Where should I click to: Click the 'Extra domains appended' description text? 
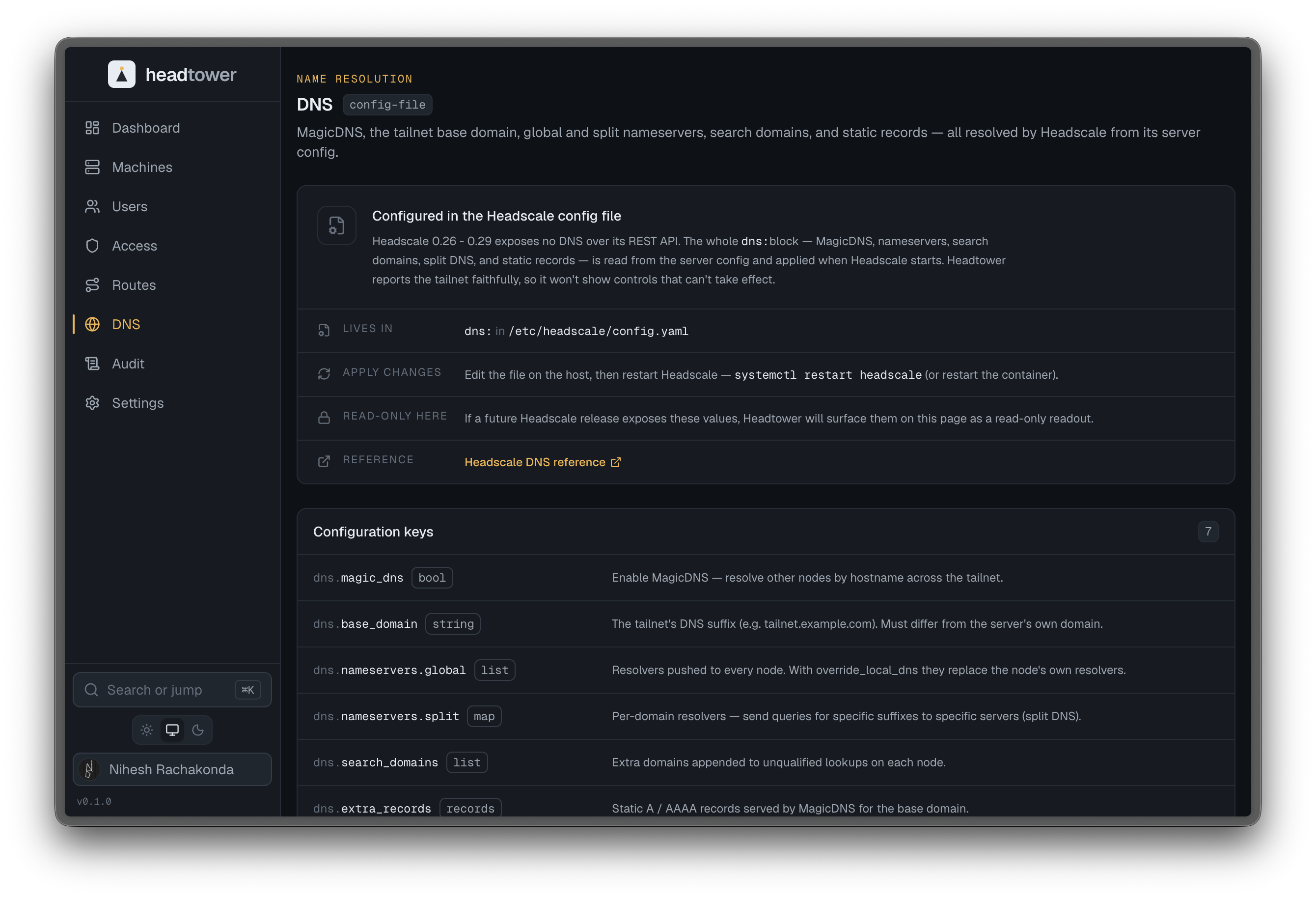779,762
